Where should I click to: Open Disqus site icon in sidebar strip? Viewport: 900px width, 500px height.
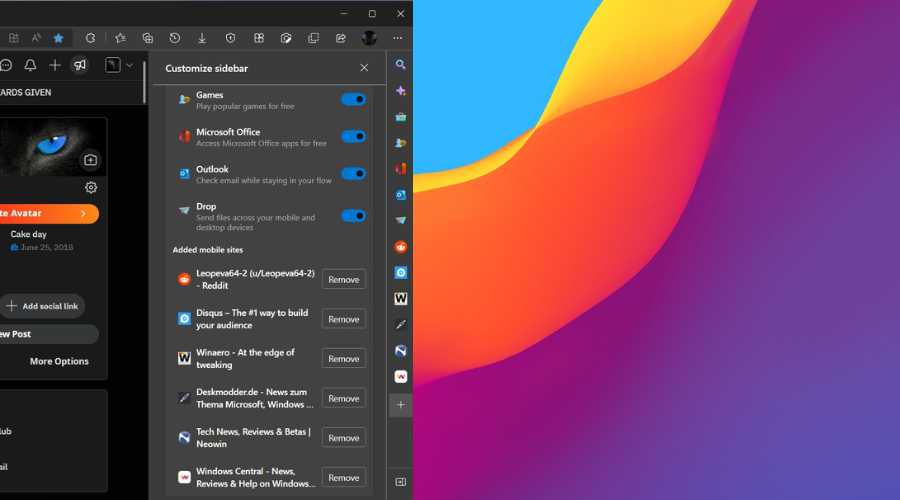(401, 273)
